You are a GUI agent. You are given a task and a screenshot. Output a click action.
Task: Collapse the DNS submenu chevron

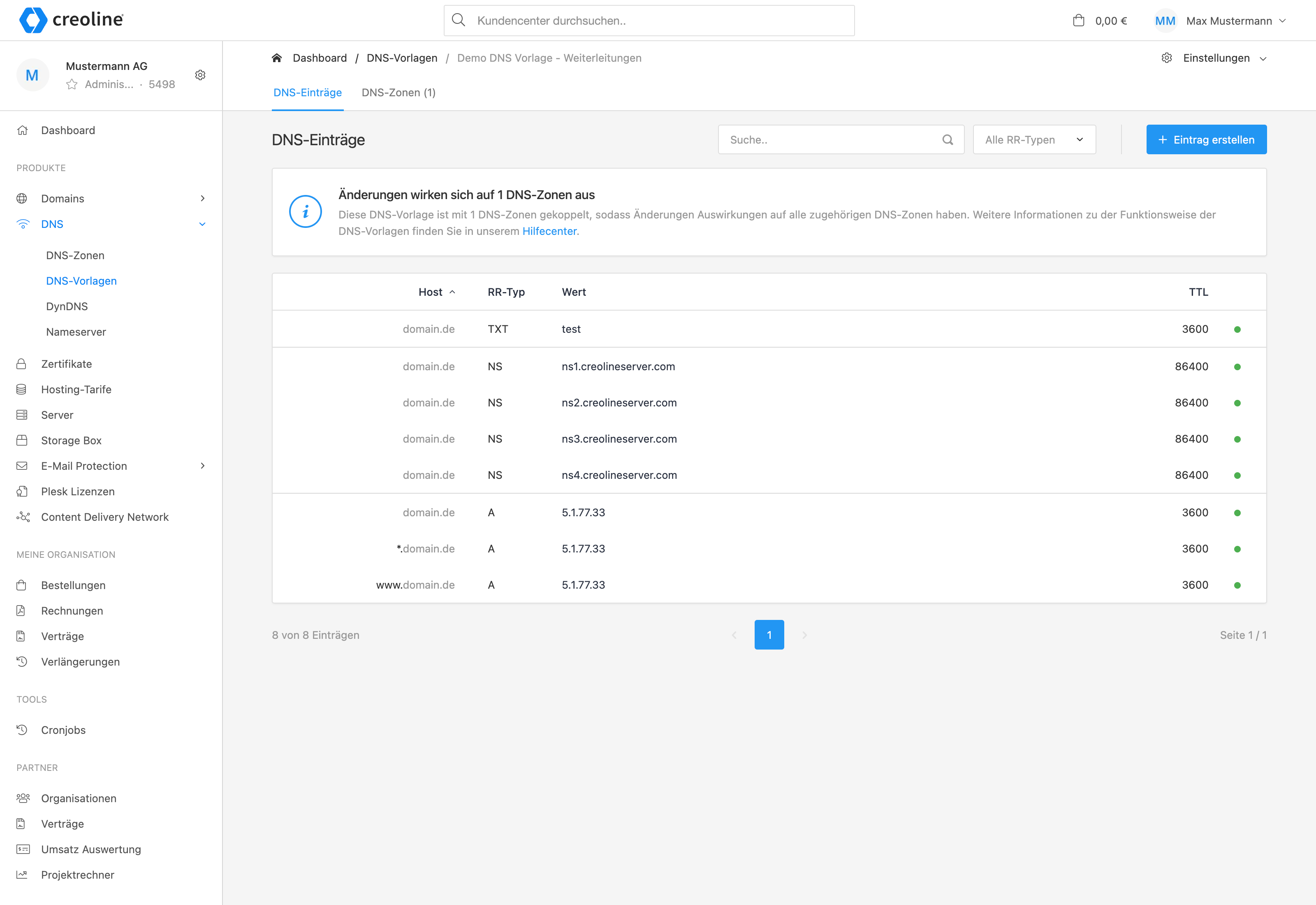(202, 224)
